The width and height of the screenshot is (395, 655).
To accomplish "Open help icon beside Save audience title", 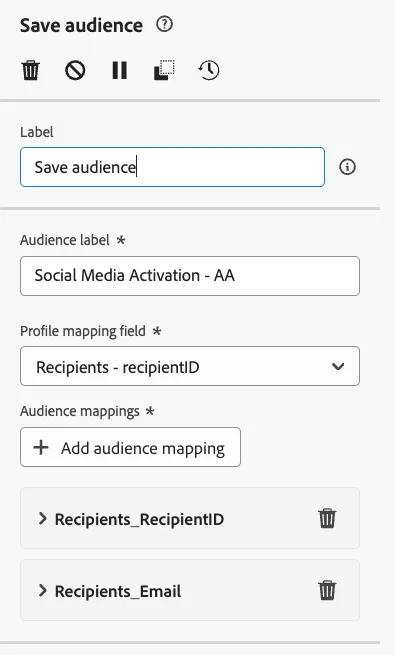I will tap(165, 24).
